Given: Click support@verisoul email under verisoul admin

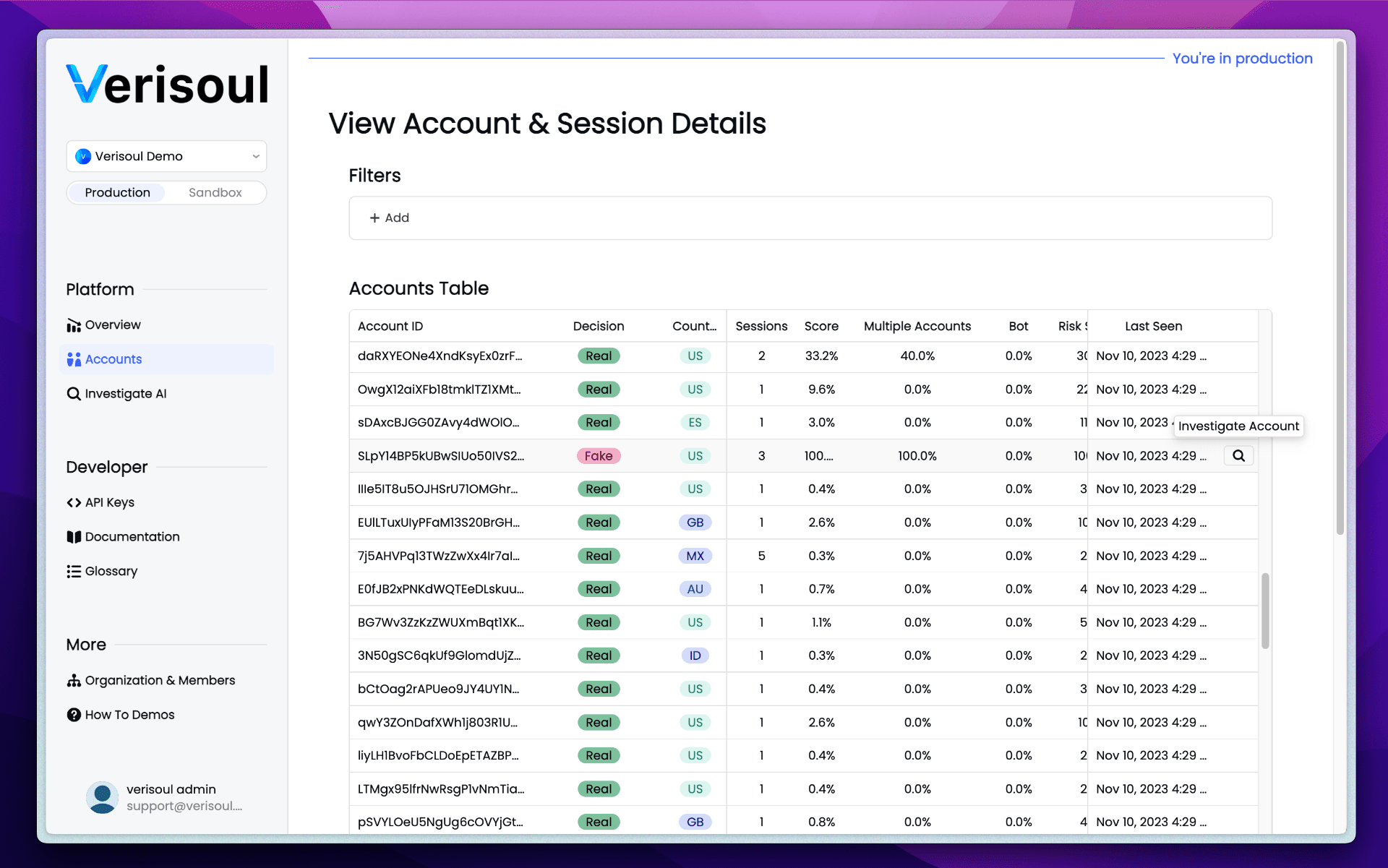Looking at the screenshot, I should [x=184, y=806].
